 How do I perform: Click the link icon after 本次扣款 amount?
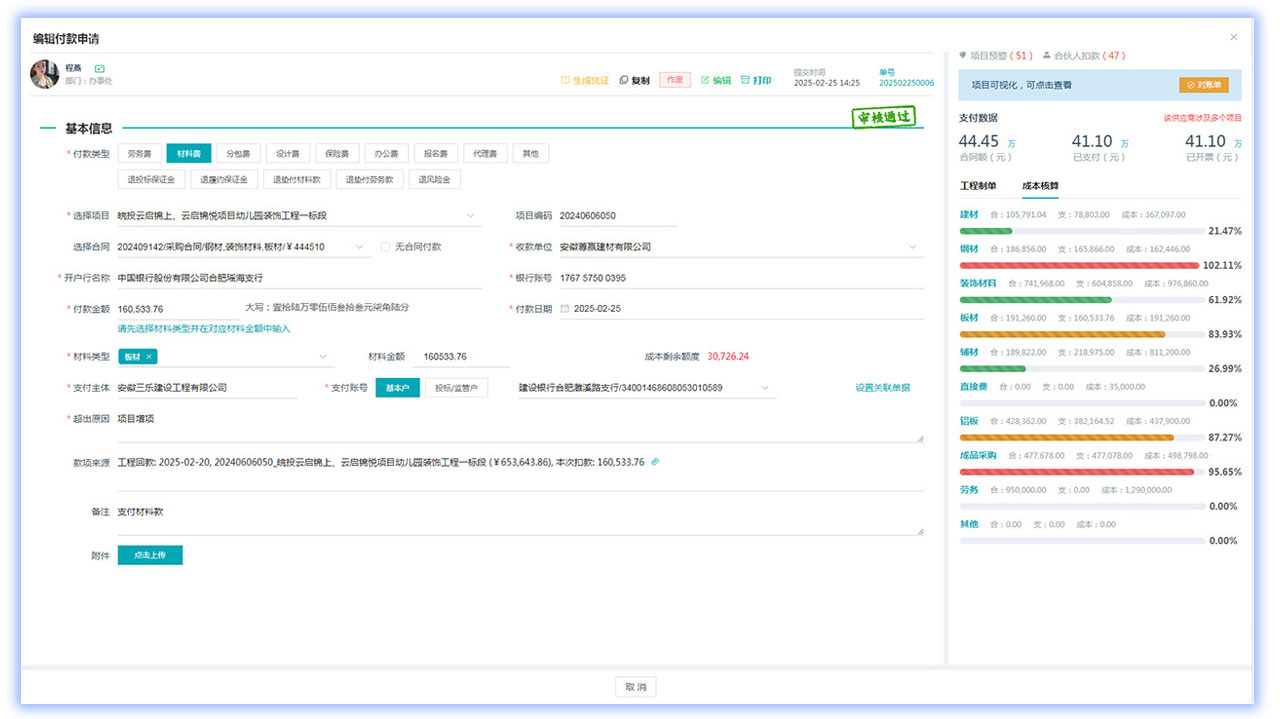point(655,462)
